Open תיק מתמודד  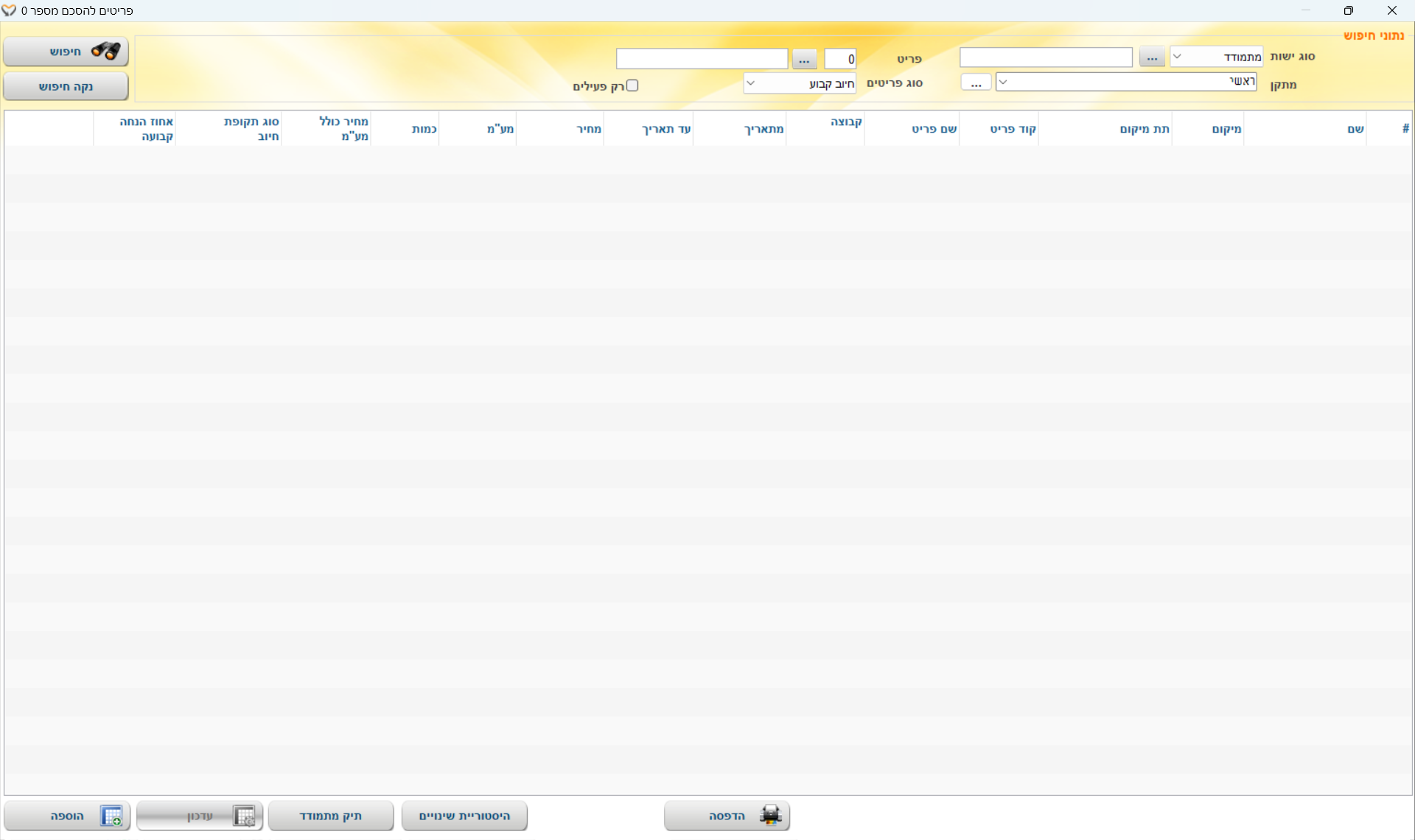[331, 816]
